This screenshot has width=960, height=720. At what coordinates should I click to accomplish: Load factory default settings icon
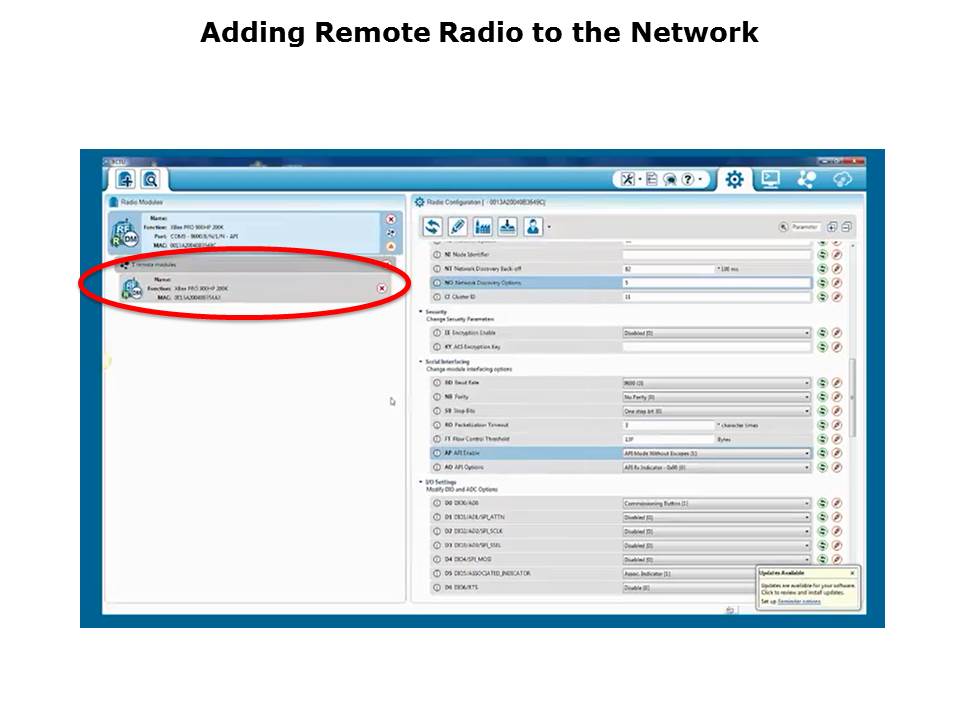tap(483, 227)
